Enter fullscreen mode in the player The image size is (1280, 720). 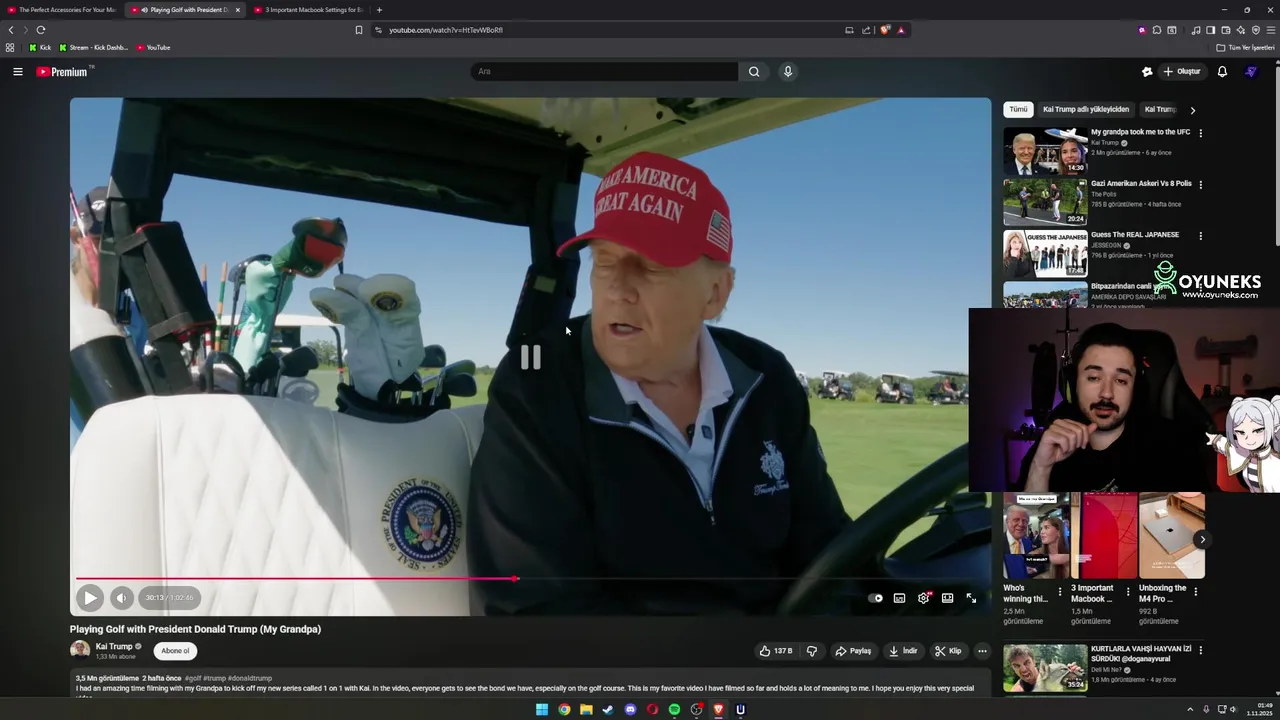coord(971,598)
